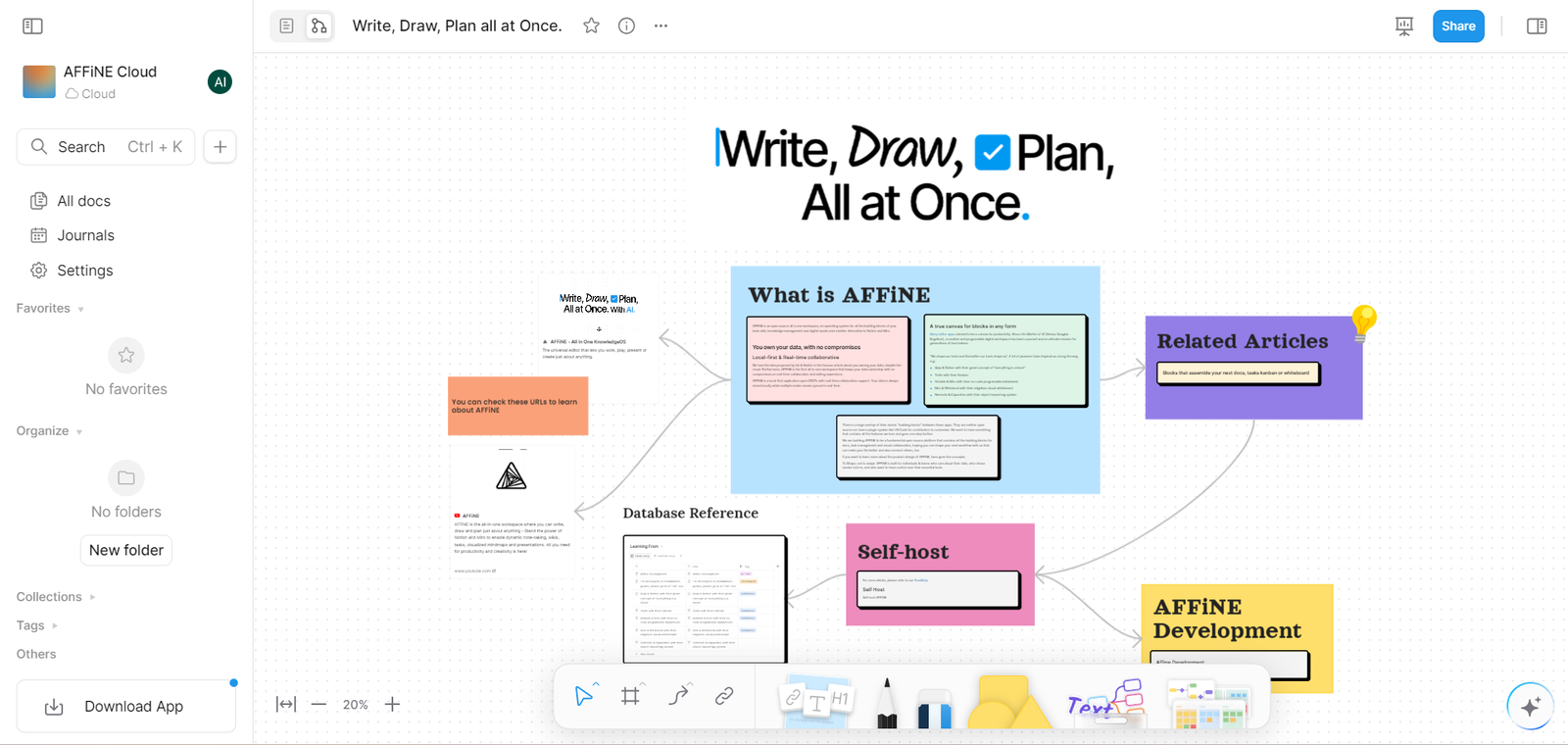
Task: Open the templates tool
Action: [1209, 704]
